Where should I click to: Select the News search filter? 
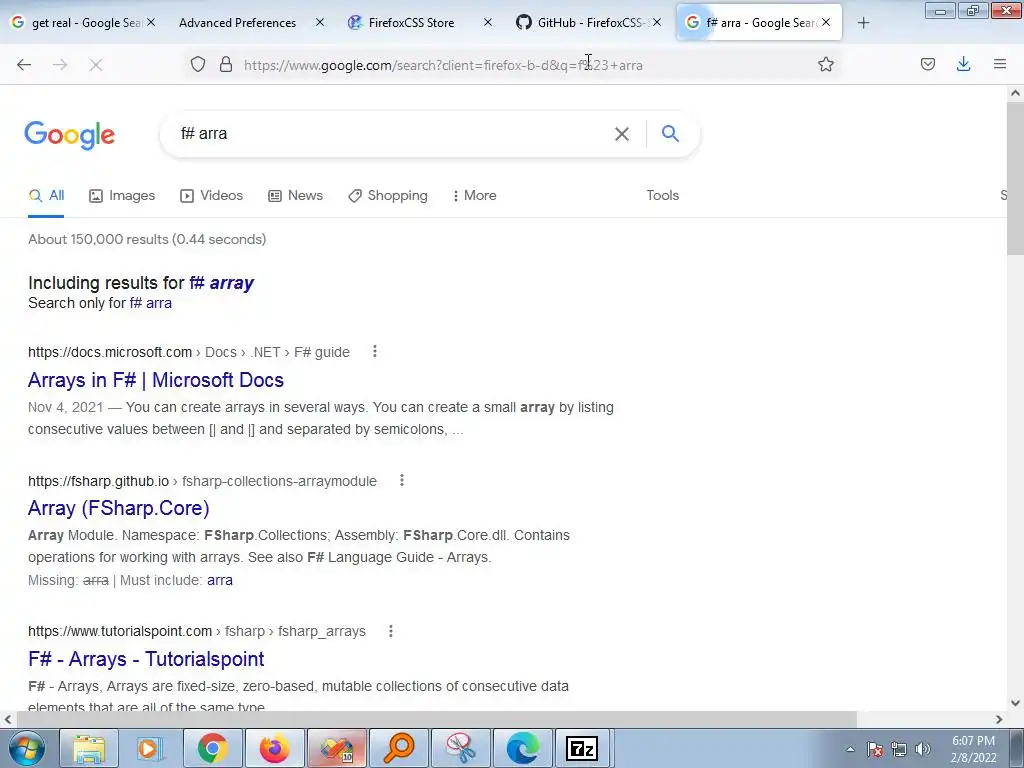click(296, 195)
